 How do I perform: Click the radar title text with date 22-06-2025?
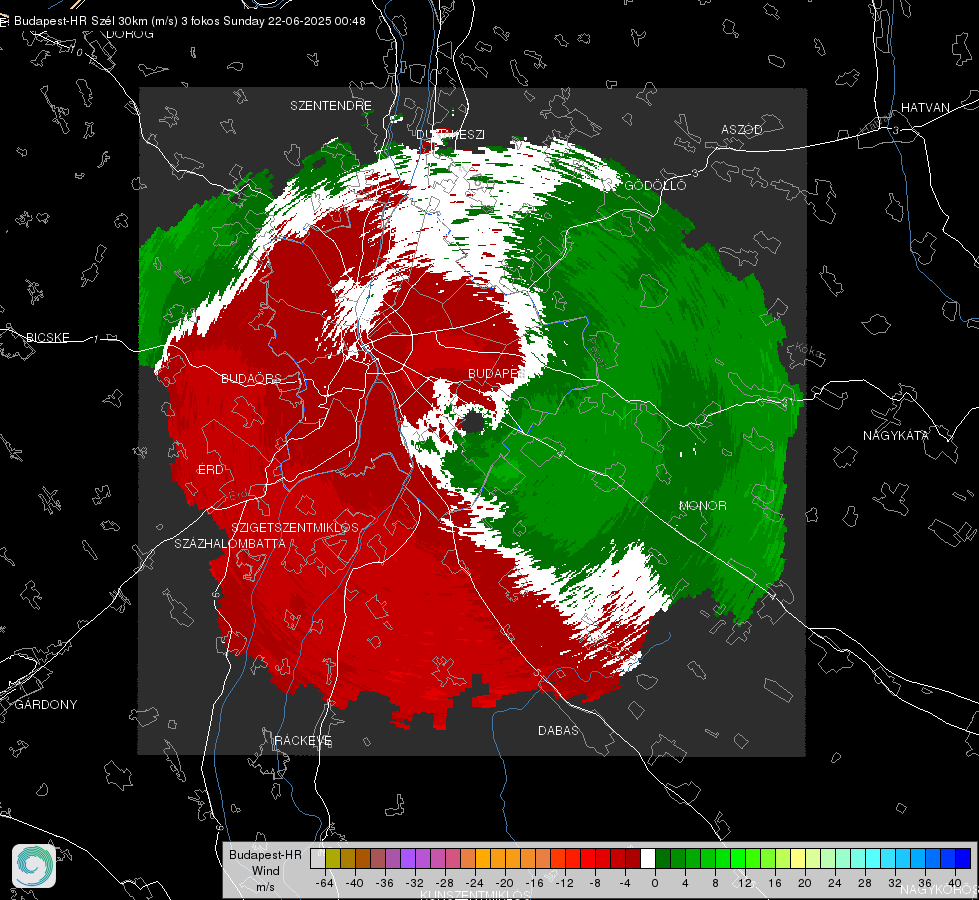coord(189,21)
